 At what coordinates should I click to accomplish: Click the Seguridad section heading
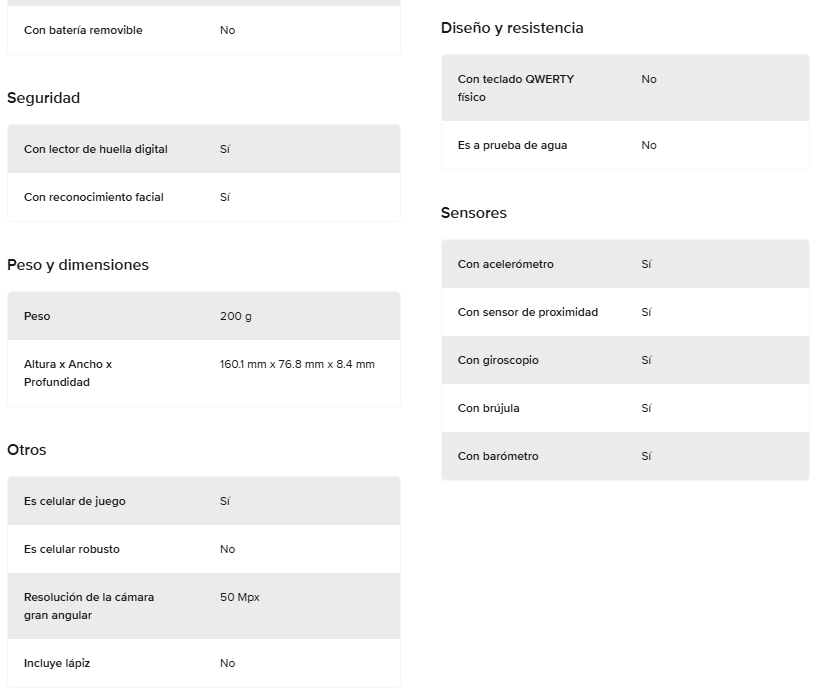(43, 98)
